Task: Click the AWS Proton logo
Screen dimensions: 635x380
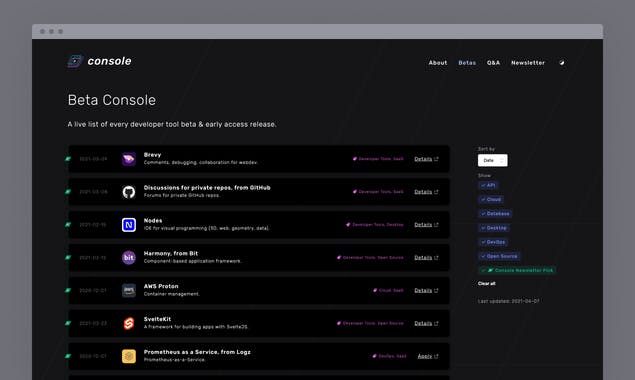Action: coord(129,290)
